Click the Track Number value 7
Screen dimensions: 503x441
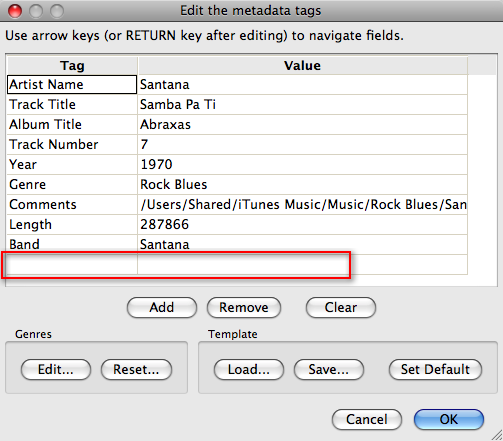click(303, 144)
